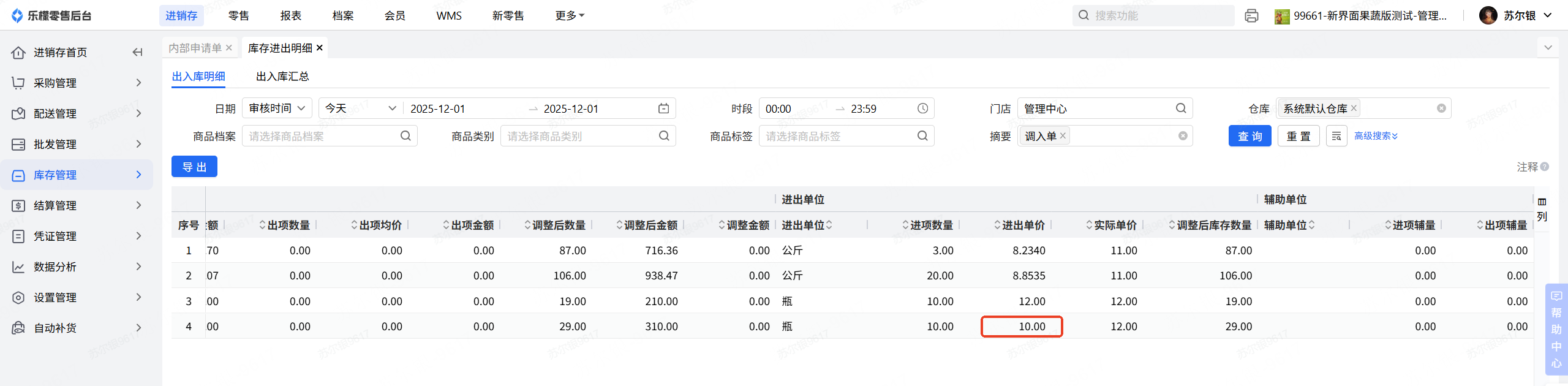Image resolution: width=1568 pixels, height=386 pixels.
Task: Open the 今天 date range dropdown
Action: pyautogui.click(x=360, y=108)
